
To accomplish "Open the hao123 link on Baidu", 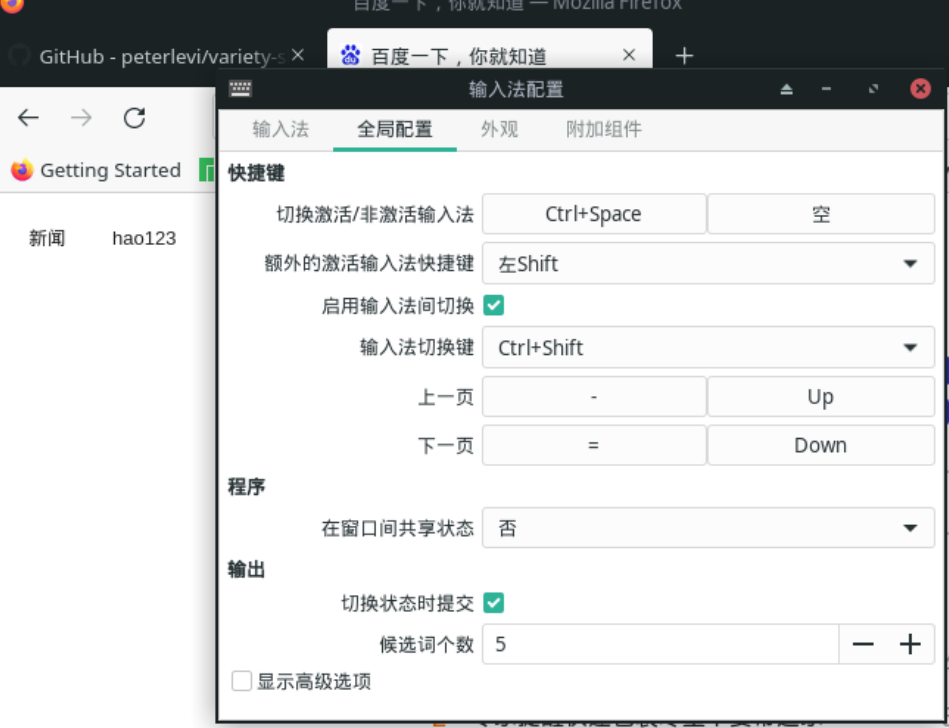I will point(144,238).
